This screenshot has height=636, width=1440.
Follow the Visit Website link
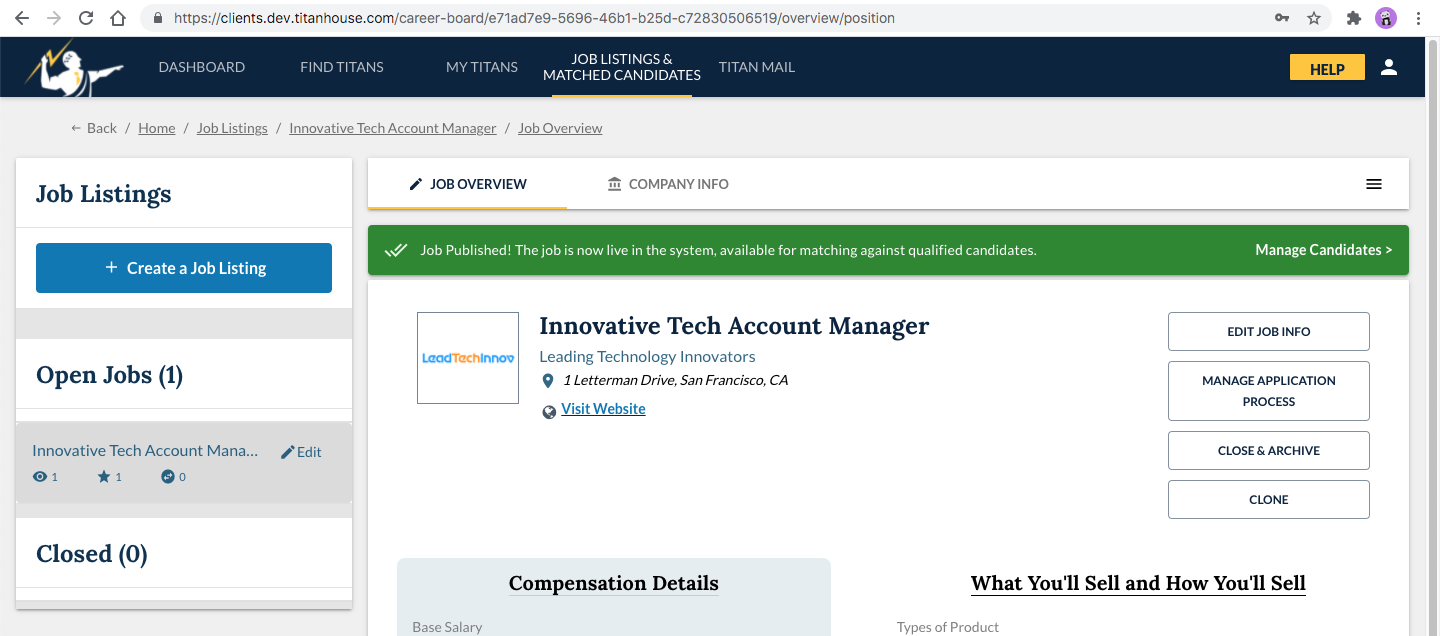[x=603, y=409]
